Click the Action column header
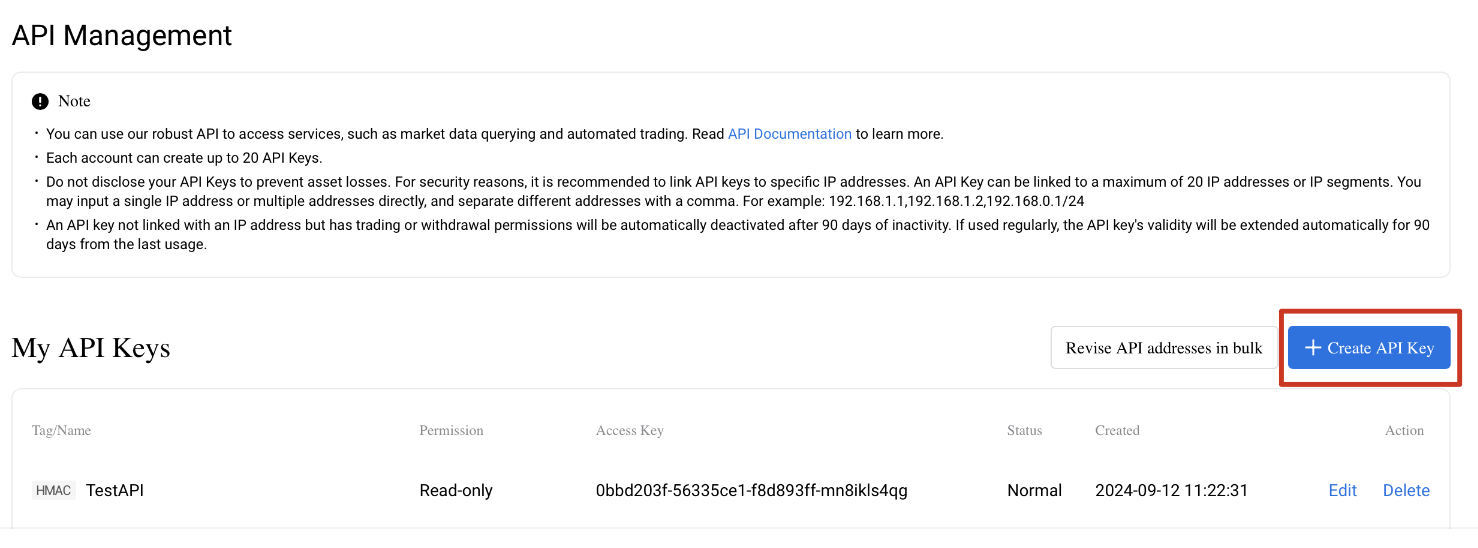The height and width of the screenshot is (548, 1478). pos(1404,430)
